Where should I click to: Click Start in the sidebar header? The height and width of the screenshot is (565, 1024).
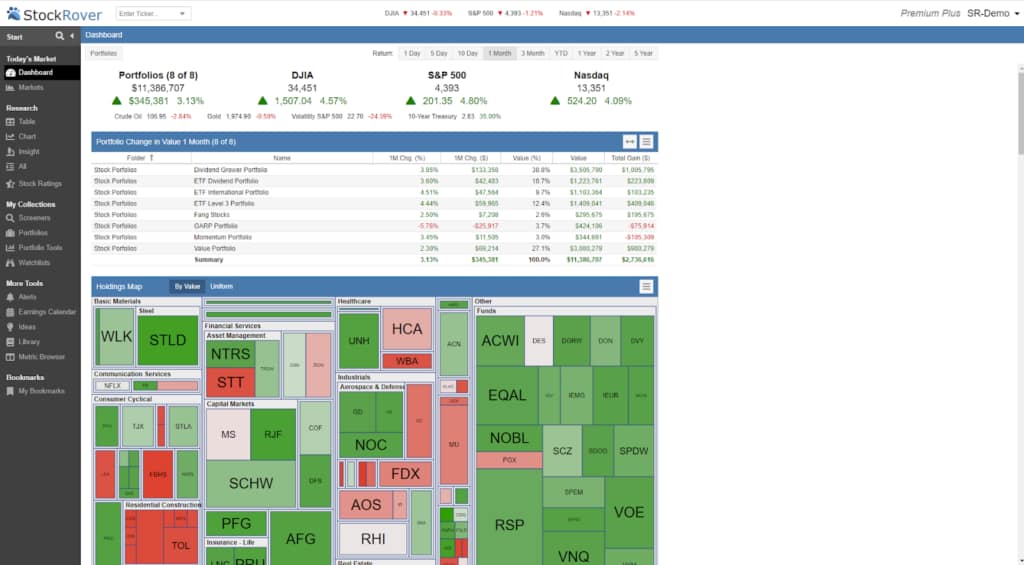14,37
